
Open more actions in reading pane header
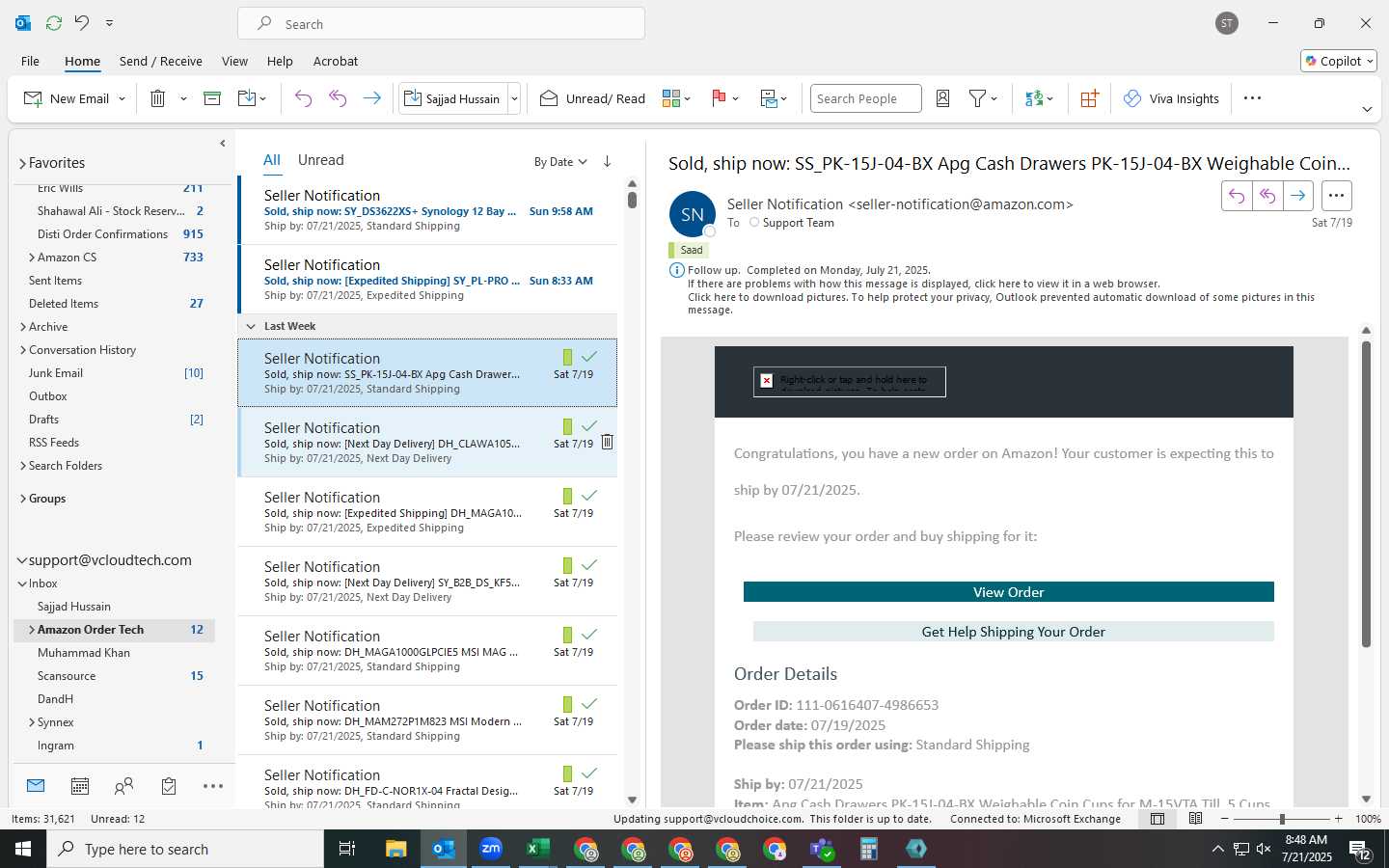coord(1336,196)
